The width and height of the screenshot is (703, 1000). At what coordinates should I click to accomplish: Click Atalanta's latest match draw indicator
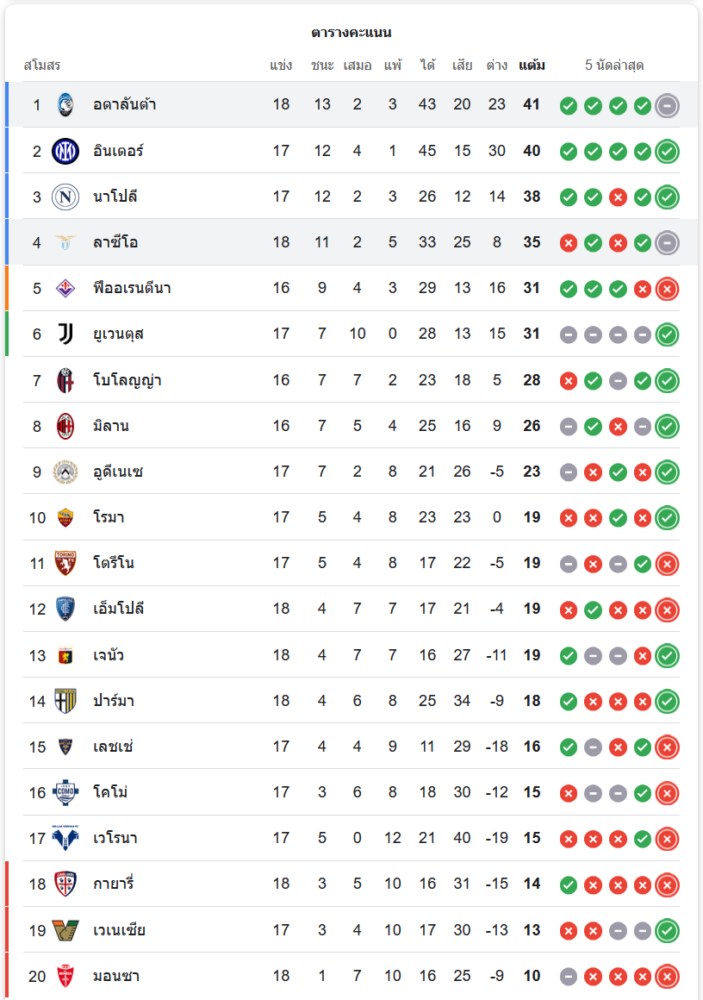click(x=667, y=105)
